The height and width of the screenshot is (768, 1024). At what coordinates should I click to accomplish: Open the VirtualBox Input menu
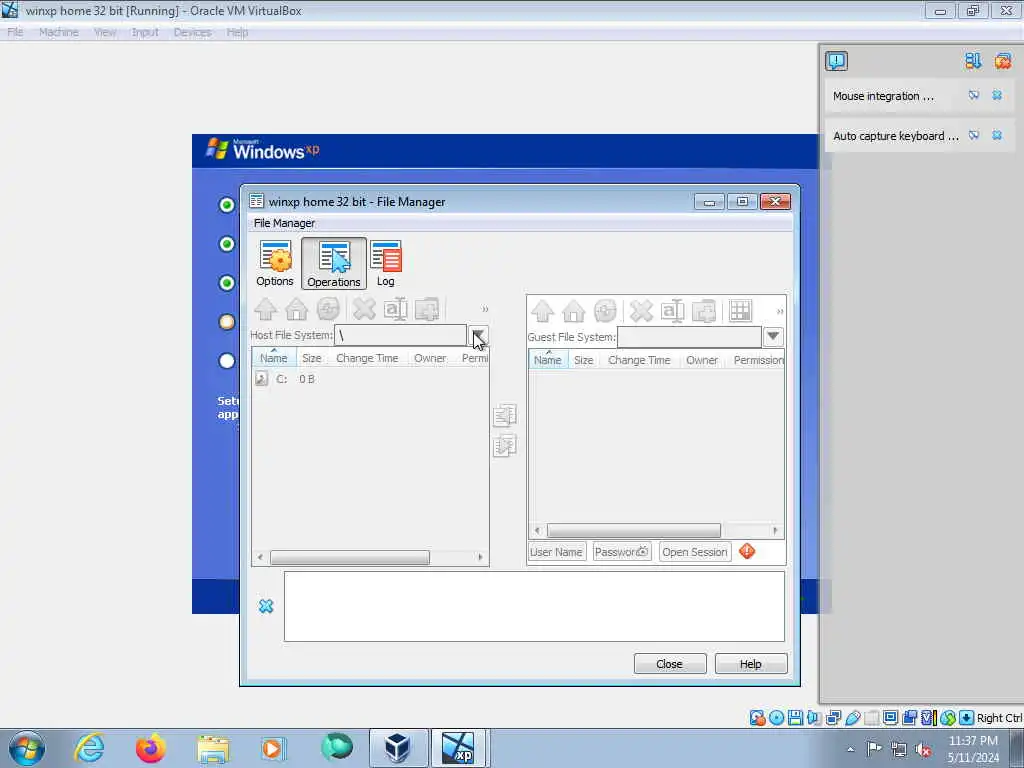tap(145, 32)
